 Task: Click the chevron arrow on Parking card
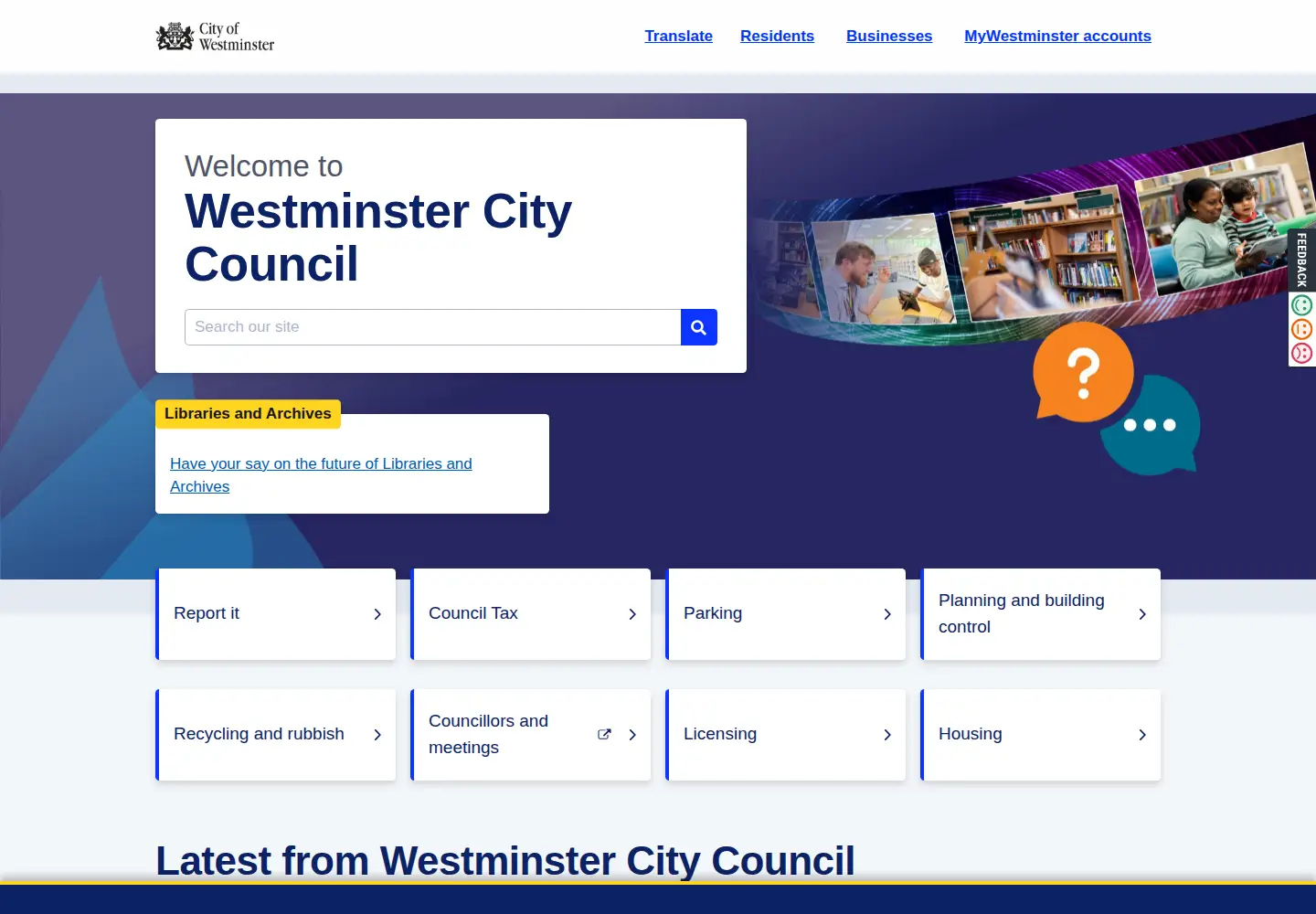(887, 614)
